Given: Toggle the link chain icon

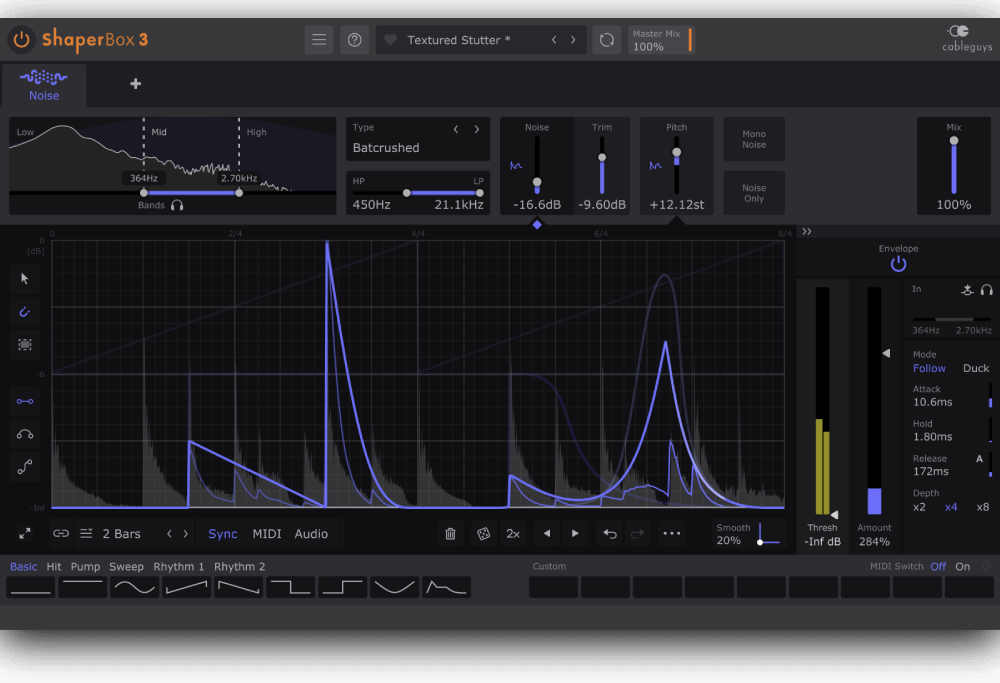Looking at the screenshot, I should (61, 533).
